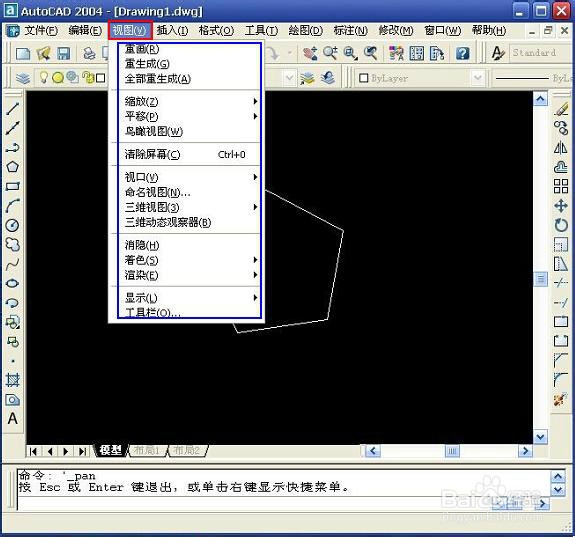The width and height of the screenshot is (575, 537).
Task: Toggle the layer on/off lightbulb
Action: (x=43, y=77)
